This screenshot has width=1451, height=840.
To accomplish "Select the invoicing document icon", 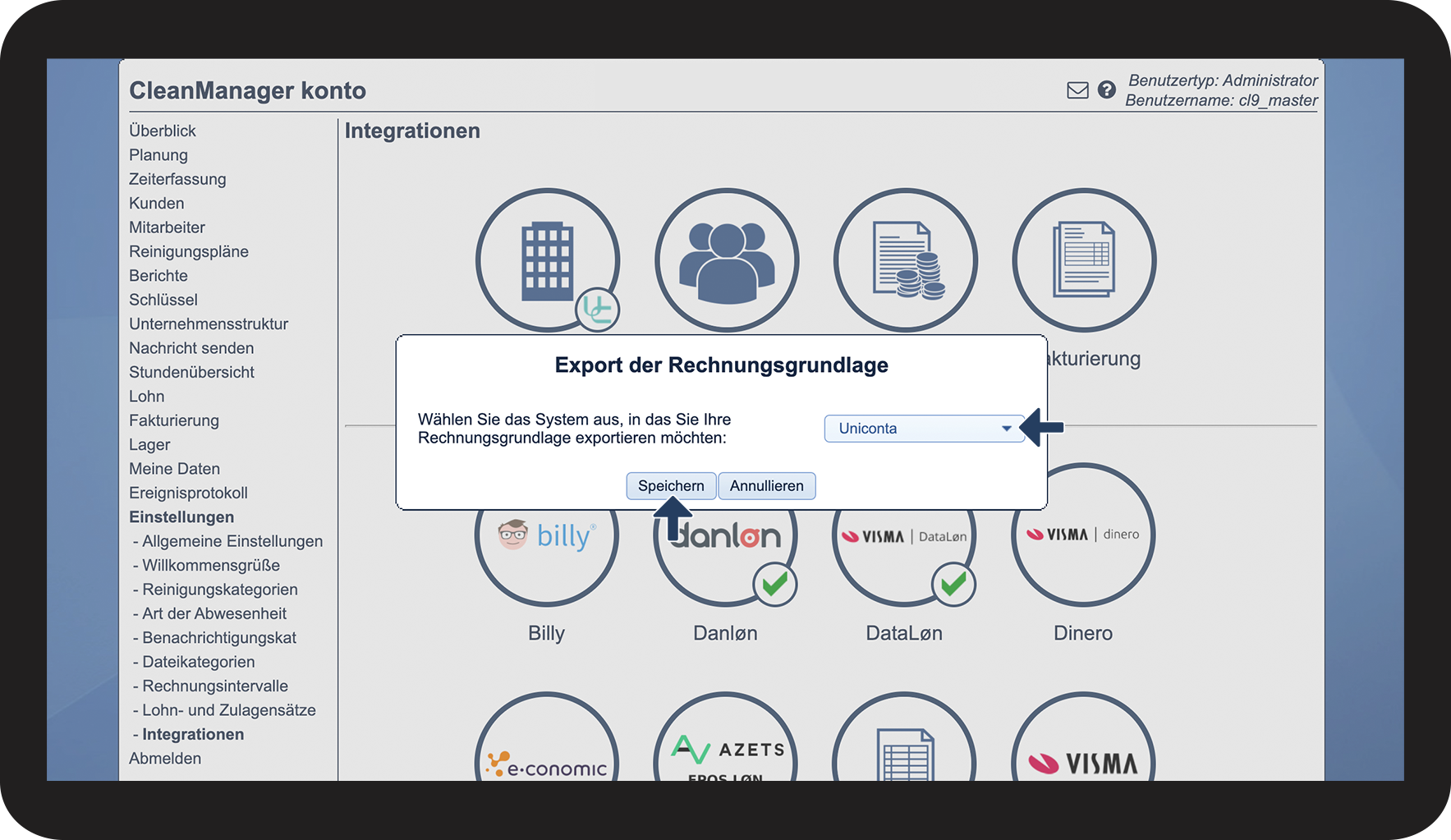I will (x=1084, y=260).
